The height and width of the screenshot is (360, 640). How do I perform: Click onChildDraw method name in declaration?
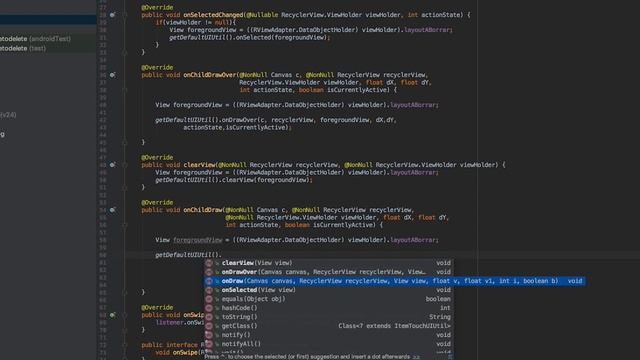coord(203,210)
